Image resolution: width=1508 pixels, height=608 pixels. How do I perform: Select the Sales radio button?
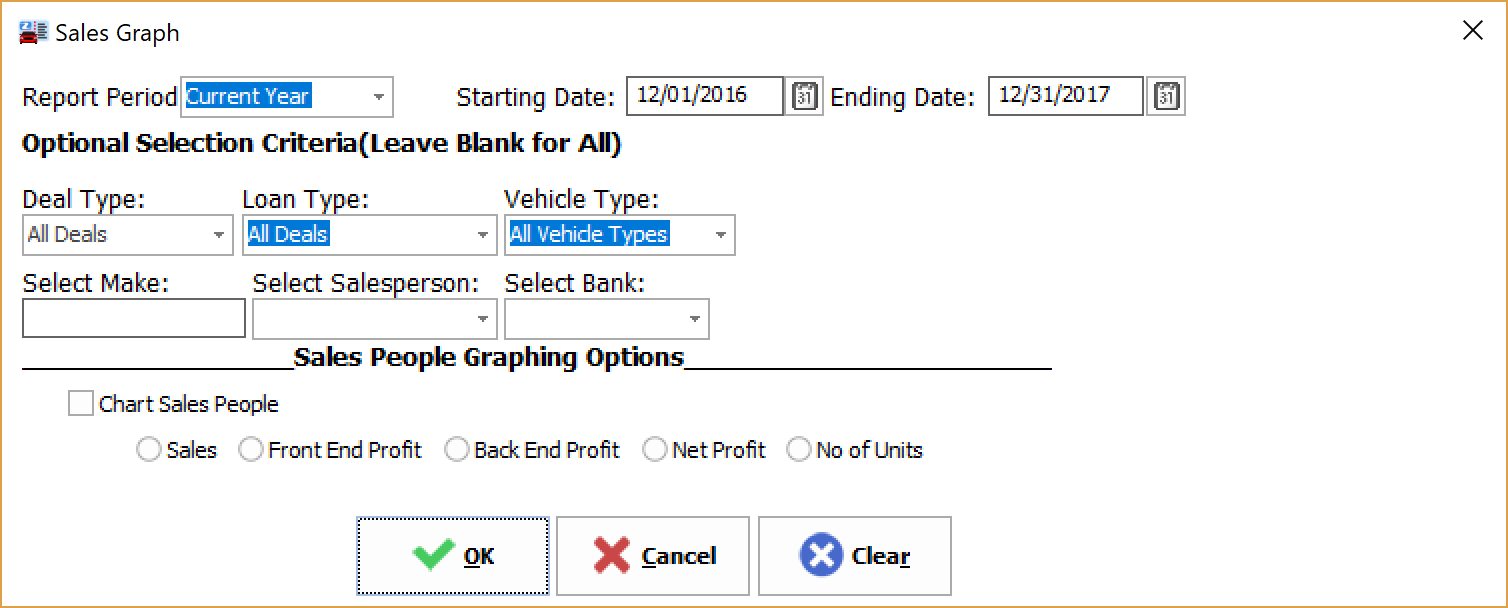(x=149, y=449)
